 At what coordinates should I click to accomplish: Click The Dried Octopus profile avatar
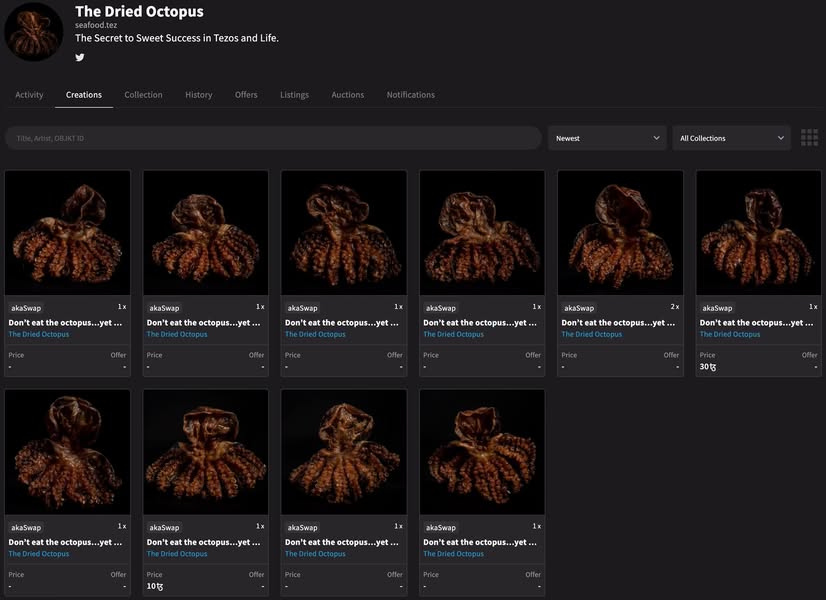click(x=34, y=32)
